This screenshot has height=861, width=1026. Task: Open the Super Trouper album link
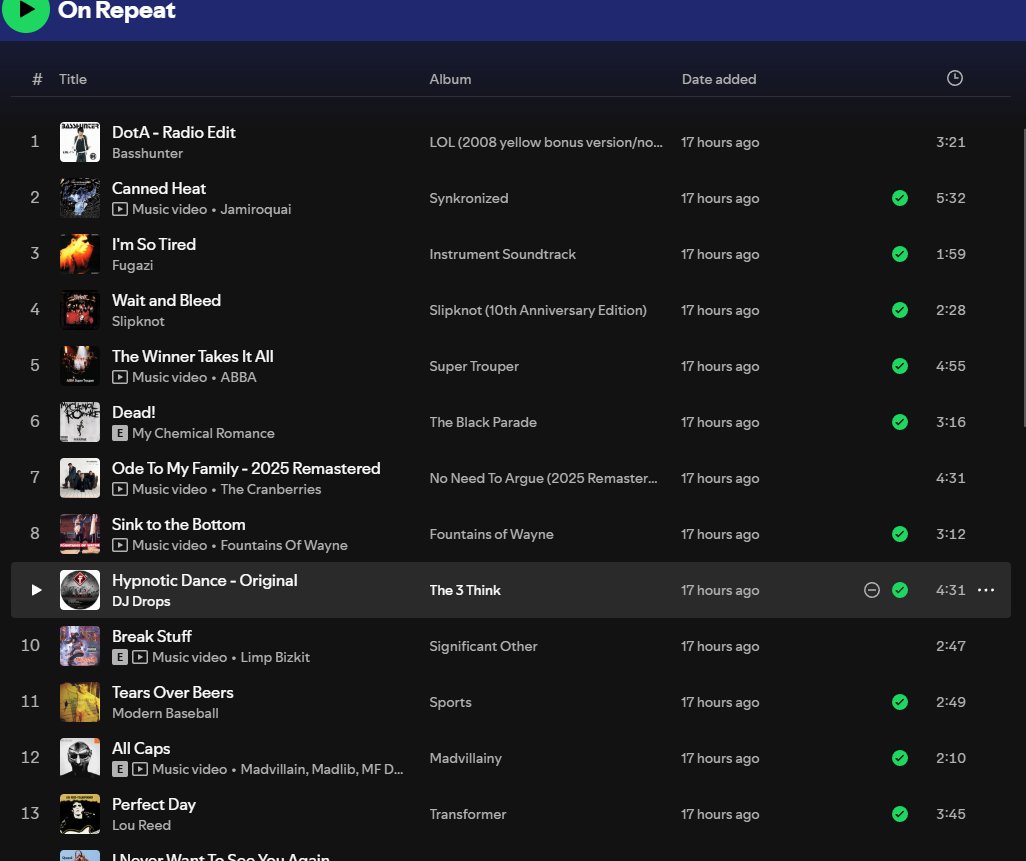474,366
